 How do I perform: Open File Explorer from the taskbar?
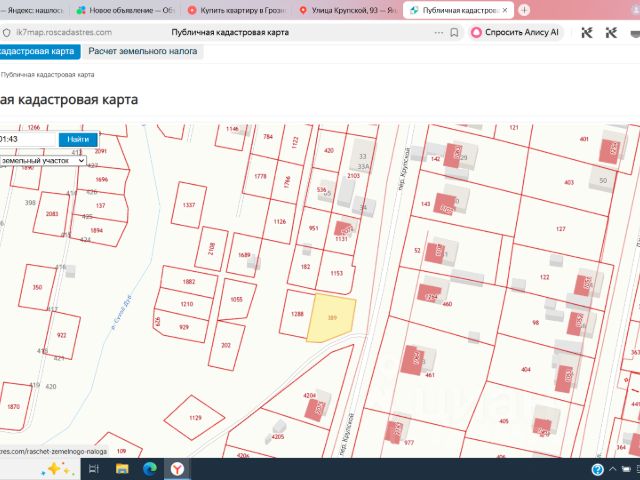(x=122, y=469)
